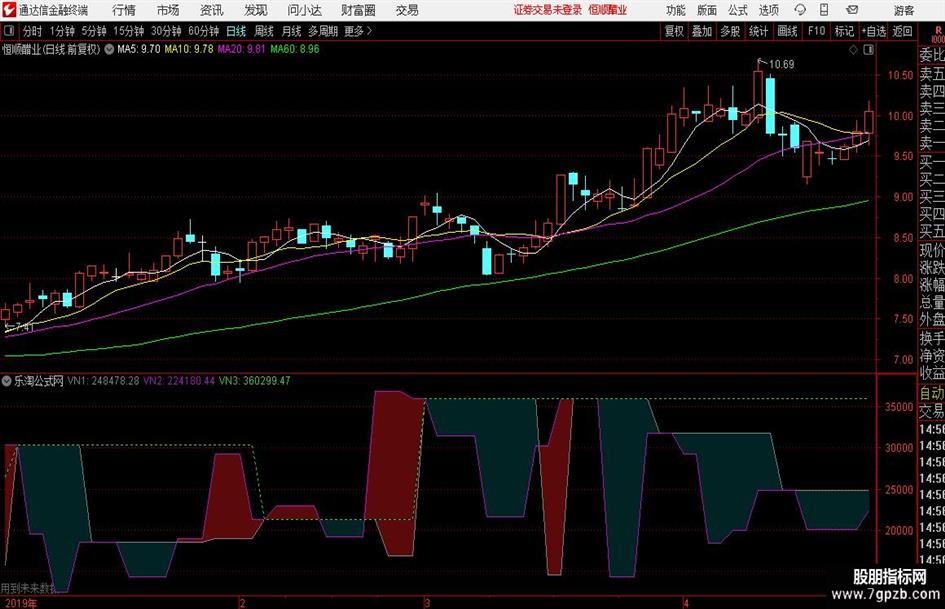The width and height of the screenshot is (945, 609).
Task: Click the F10 company info button
Action: [817, 31]
